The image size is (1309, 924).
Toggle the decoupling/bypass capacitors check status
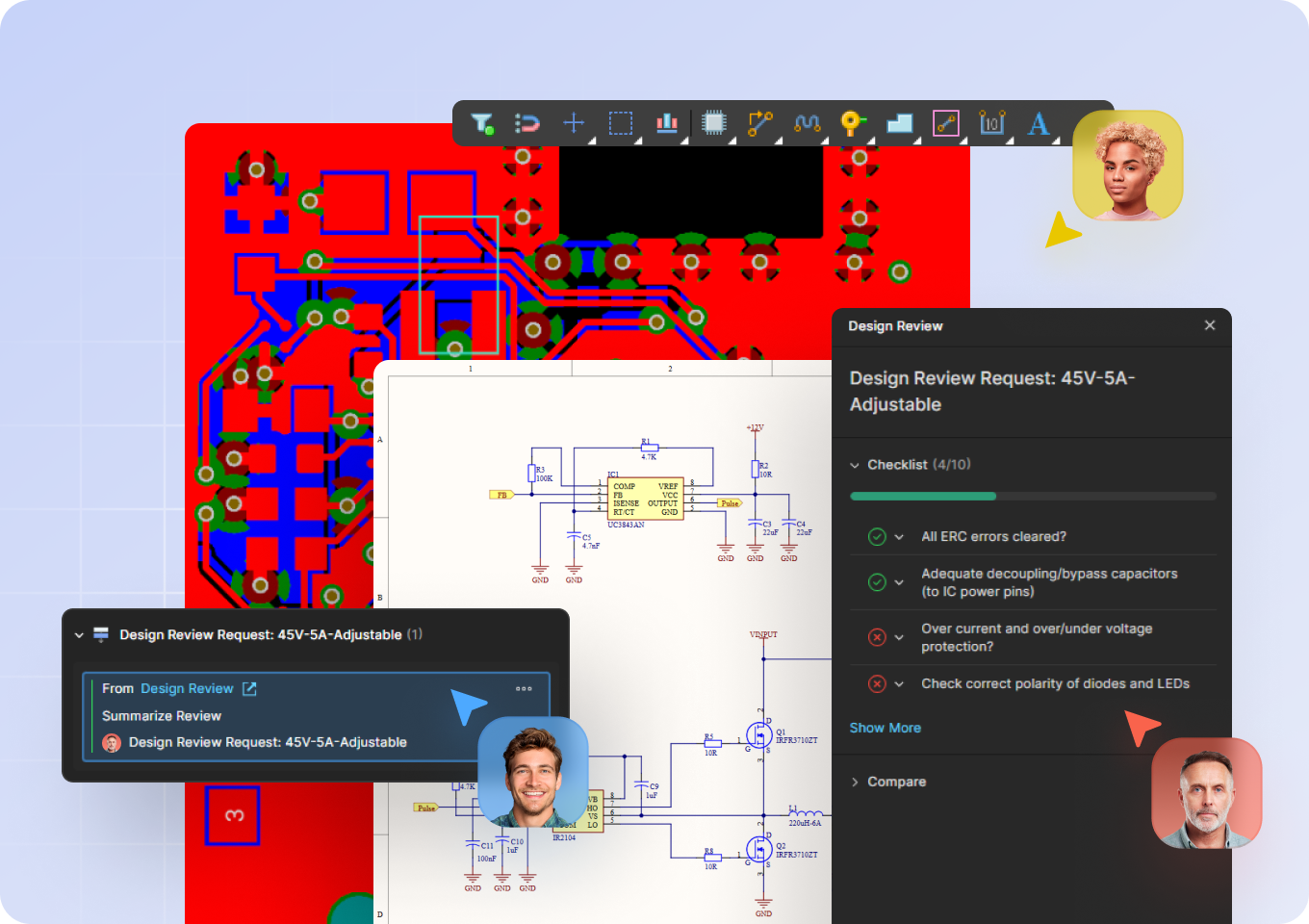click(x=877, y=582)
